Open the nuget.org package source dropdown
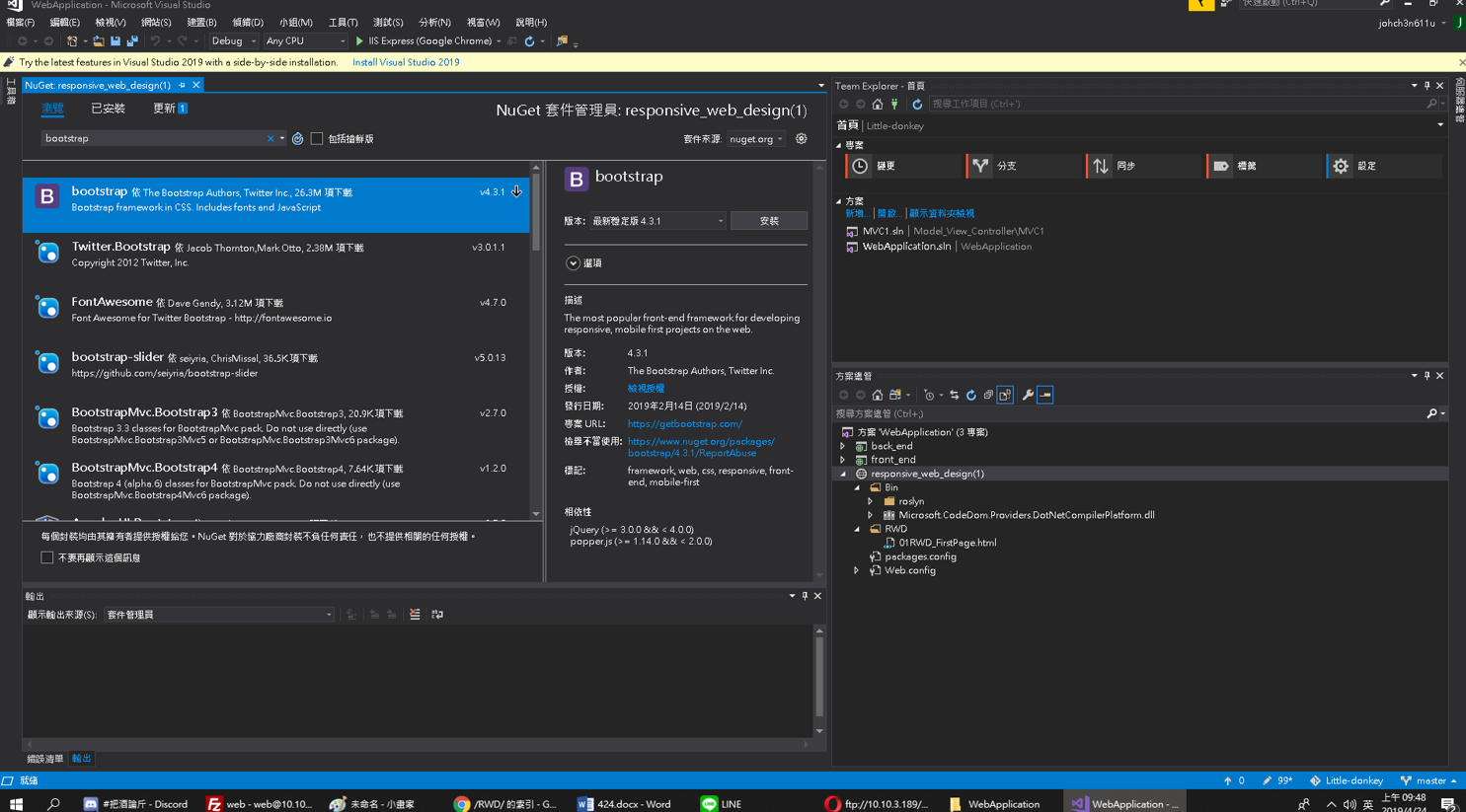Viewport: 1466px width, 812px height. click(x=756, y=139)
